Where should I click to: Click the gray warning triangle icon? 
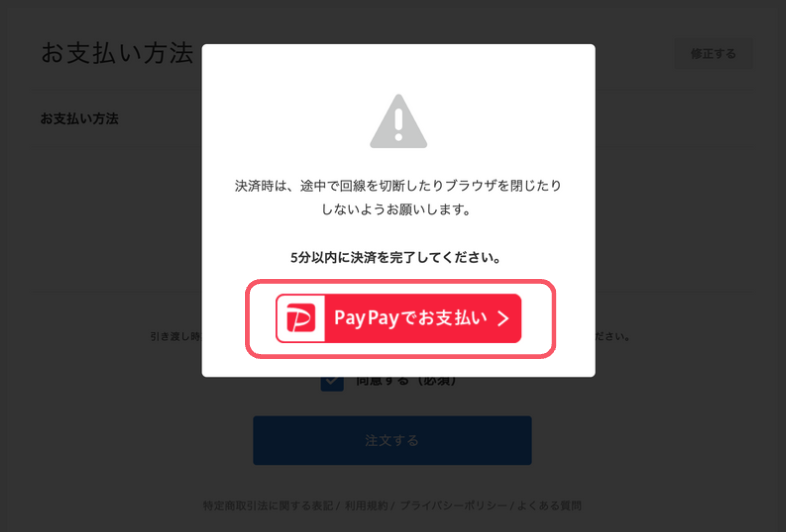tap(399, 121)
